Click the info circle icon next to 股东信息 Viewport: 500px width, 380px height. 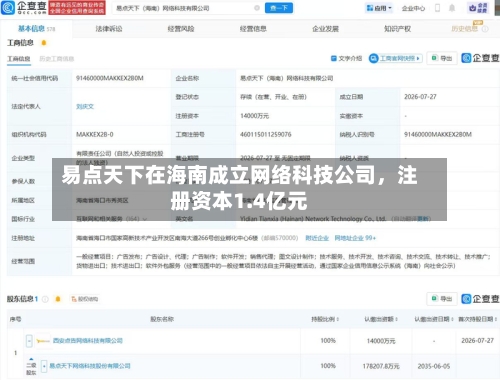coord(45,299)
